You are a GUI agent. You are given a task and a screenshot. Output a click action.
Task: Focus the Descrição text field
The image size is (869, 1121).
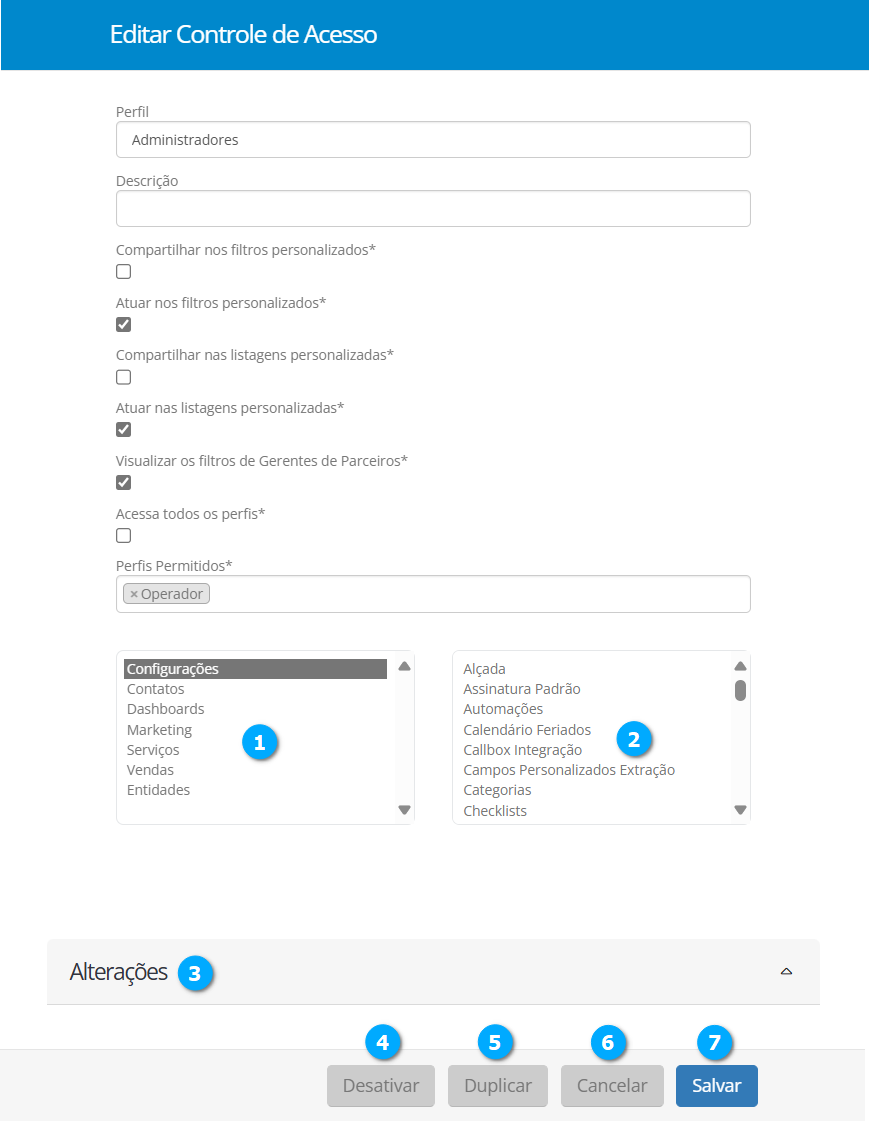(x=433, y=209)
